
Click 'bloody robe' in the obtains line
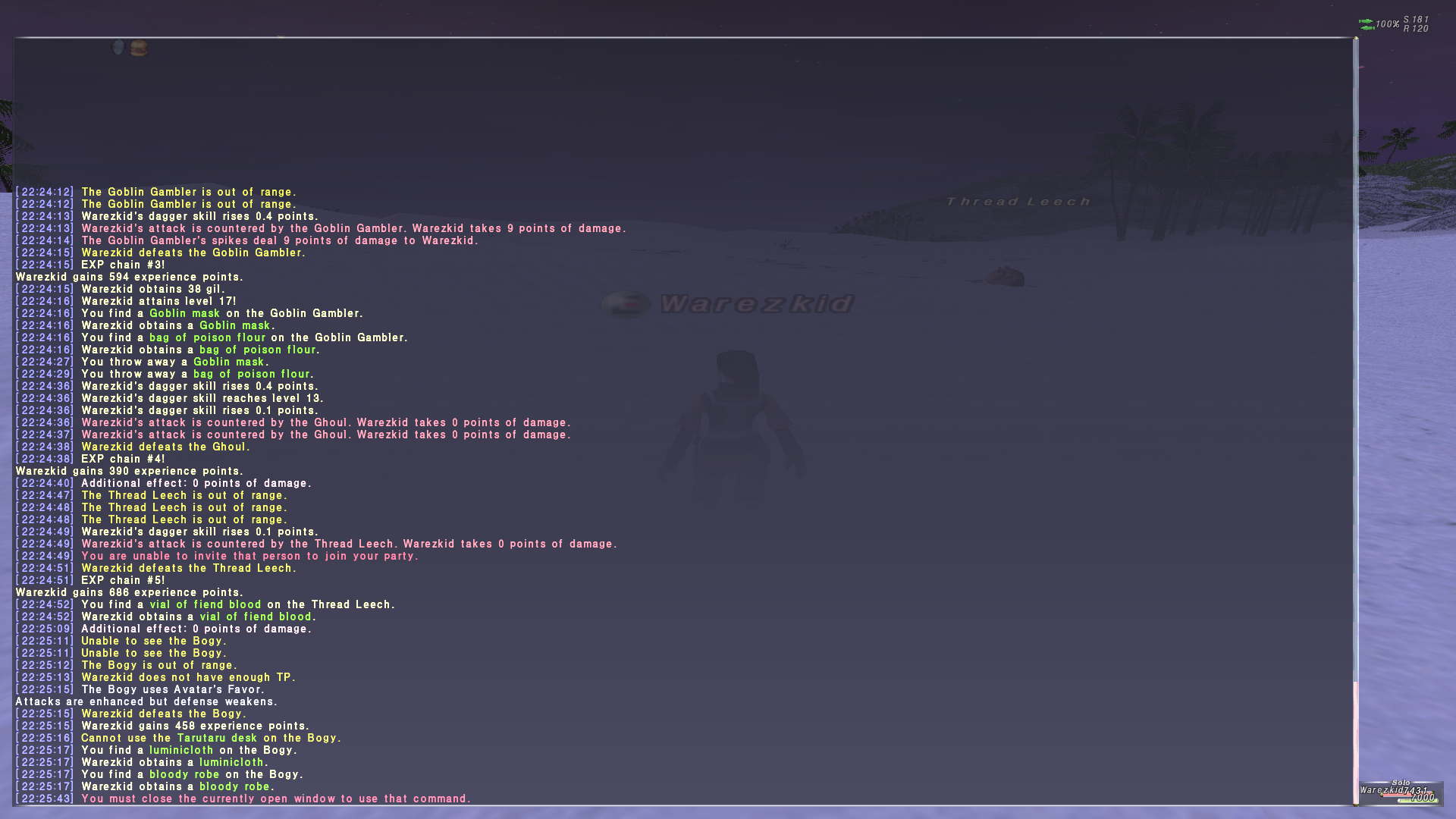pos(234,786)
